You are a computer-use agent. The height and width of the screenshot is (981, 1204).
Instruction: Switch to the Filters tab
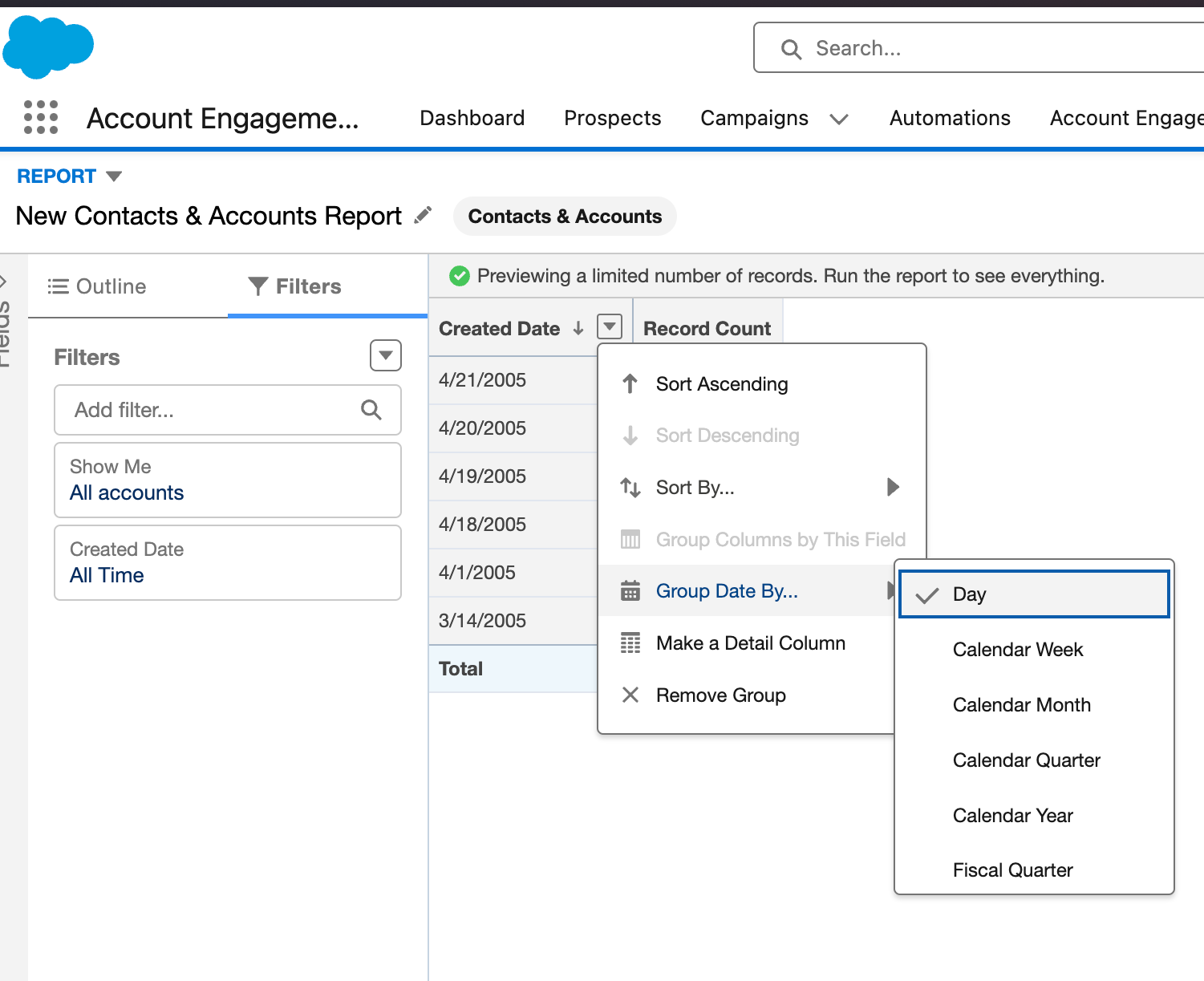coord(327,286)
